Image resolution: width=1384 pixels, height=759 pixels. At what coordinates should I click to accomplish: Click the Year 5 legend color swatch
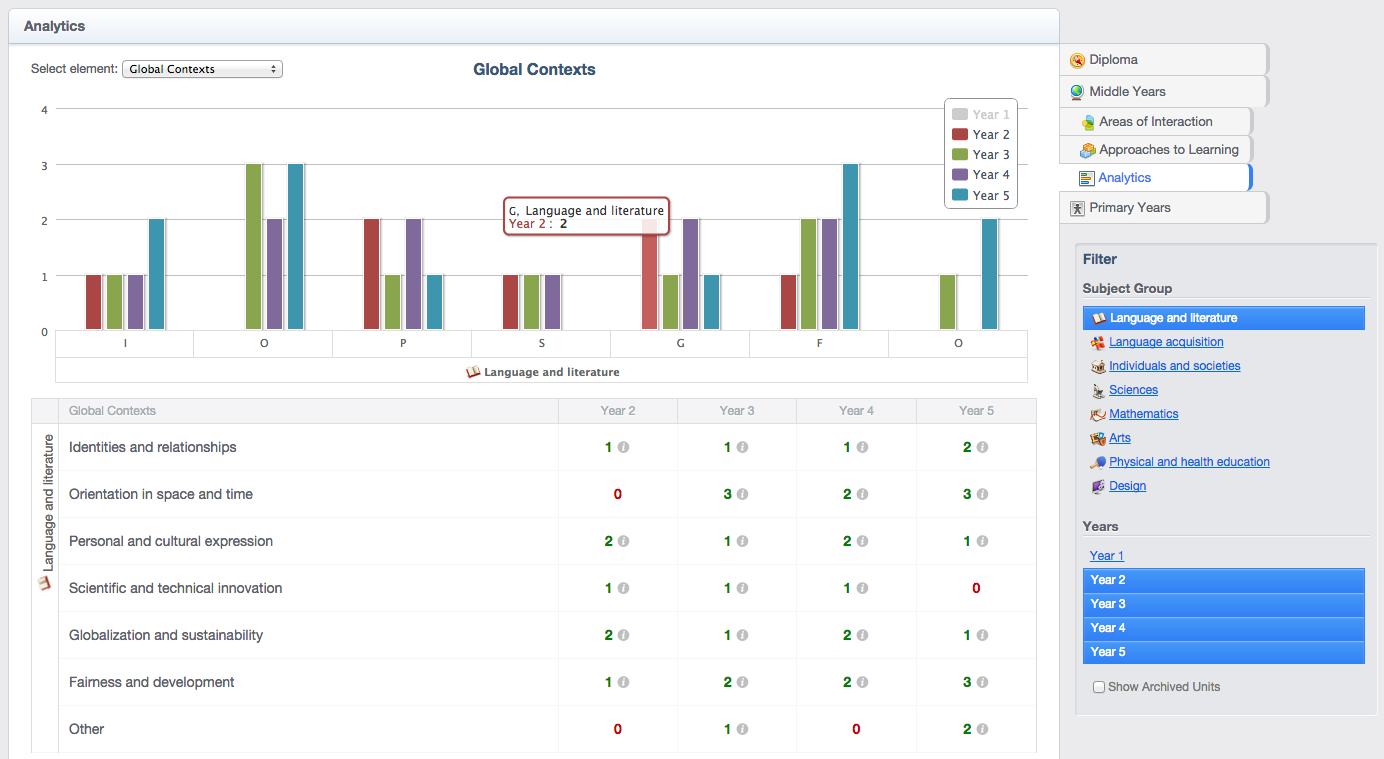tap(960, 195)
